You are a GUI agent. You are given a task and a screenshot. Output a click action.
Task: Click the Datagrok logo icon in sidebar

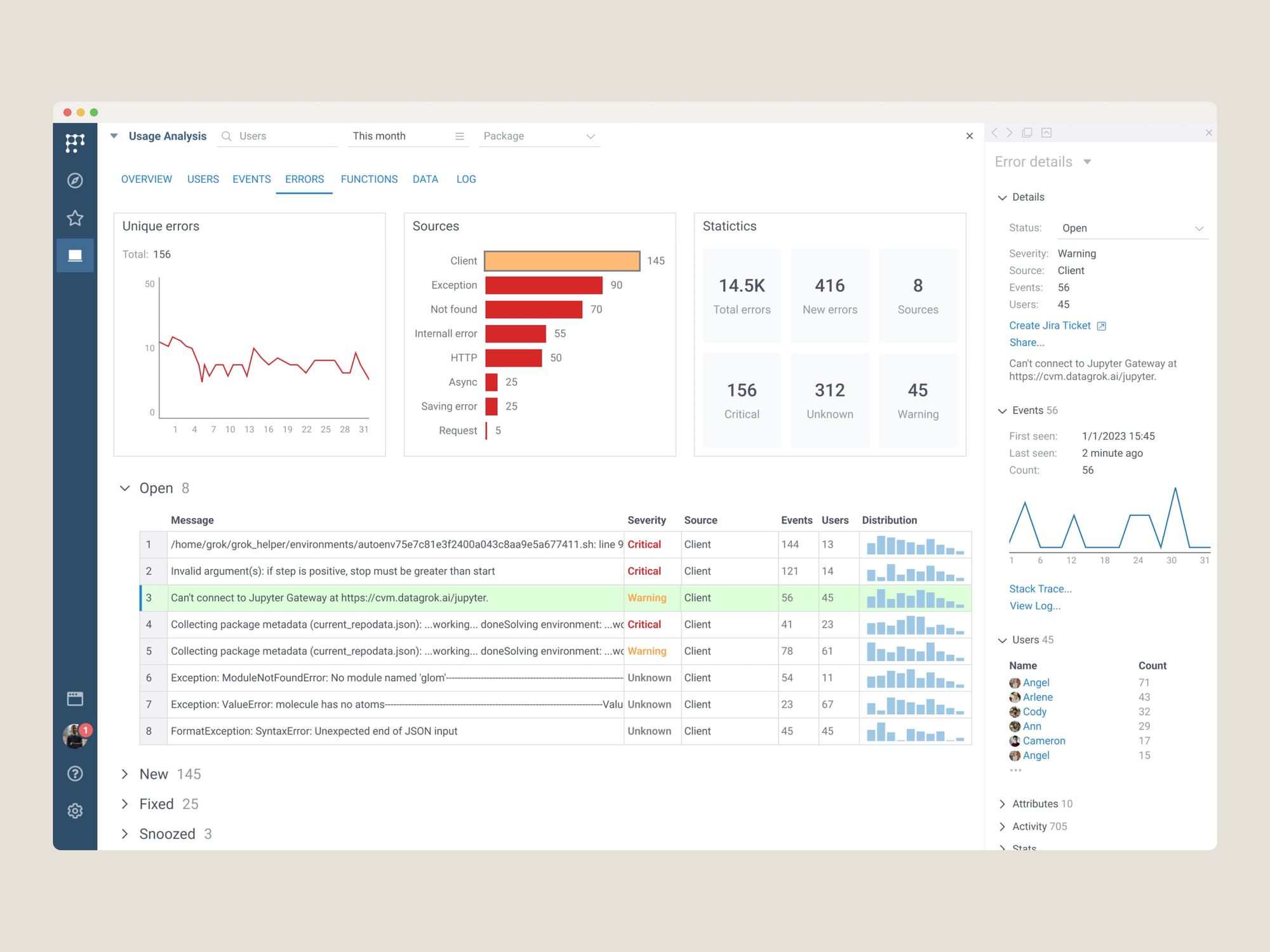pyautogui.click(x=75, y=143)
